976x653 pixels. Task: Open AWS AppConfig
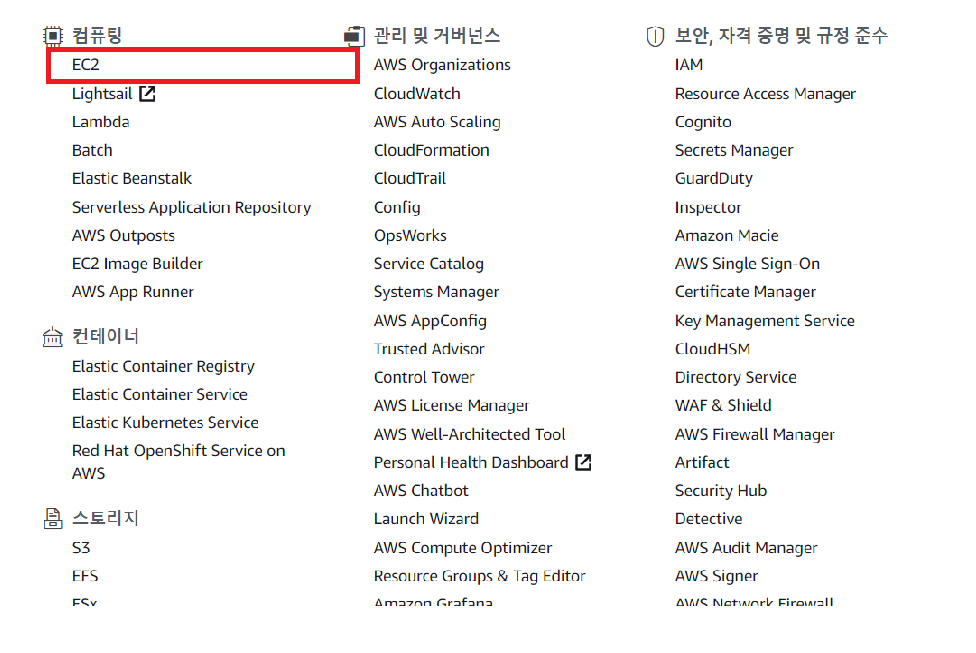(430, 321)
